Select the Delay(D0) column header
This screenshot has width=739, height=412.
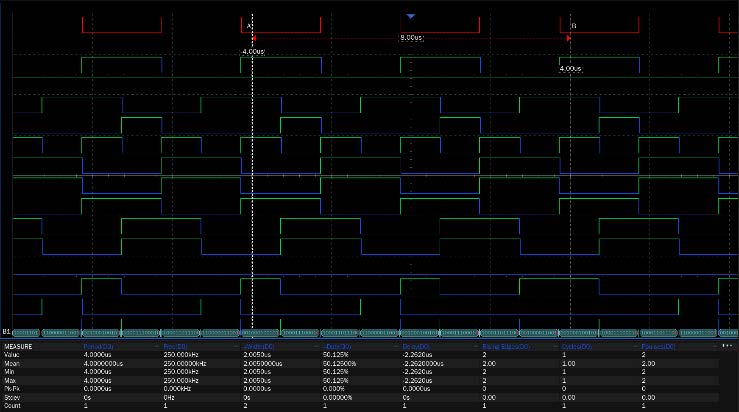[415, 346]
